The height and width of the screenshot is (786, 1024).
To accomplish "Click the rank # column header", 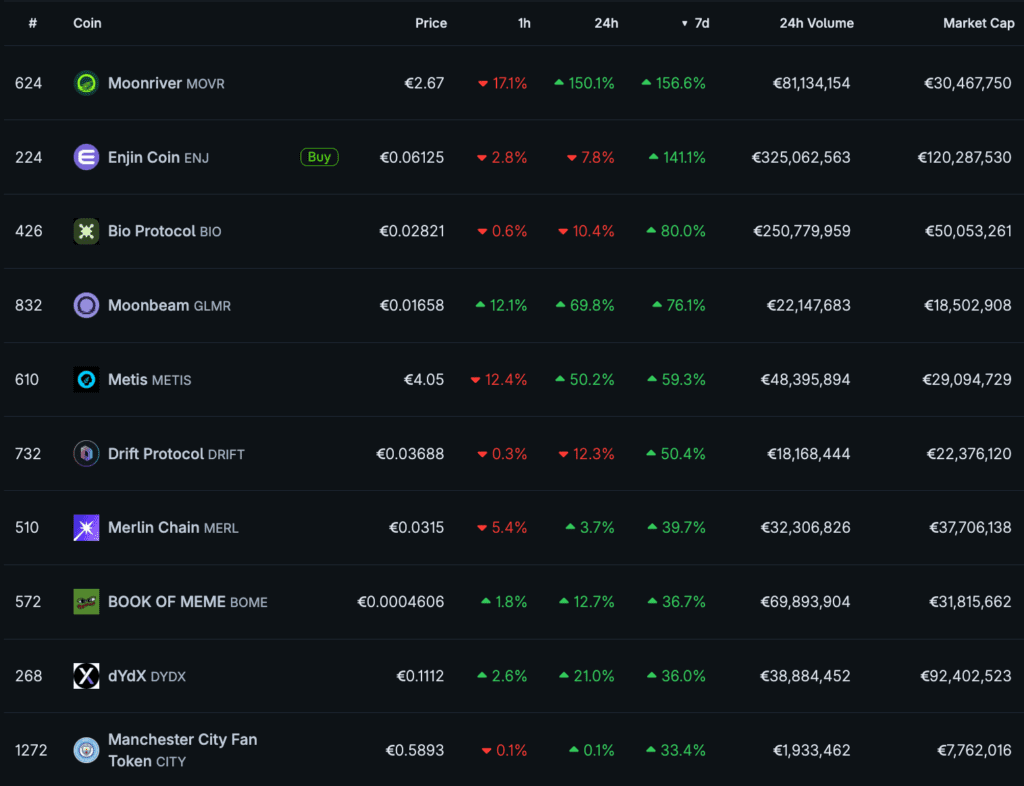I will click(x=32, y=23).
